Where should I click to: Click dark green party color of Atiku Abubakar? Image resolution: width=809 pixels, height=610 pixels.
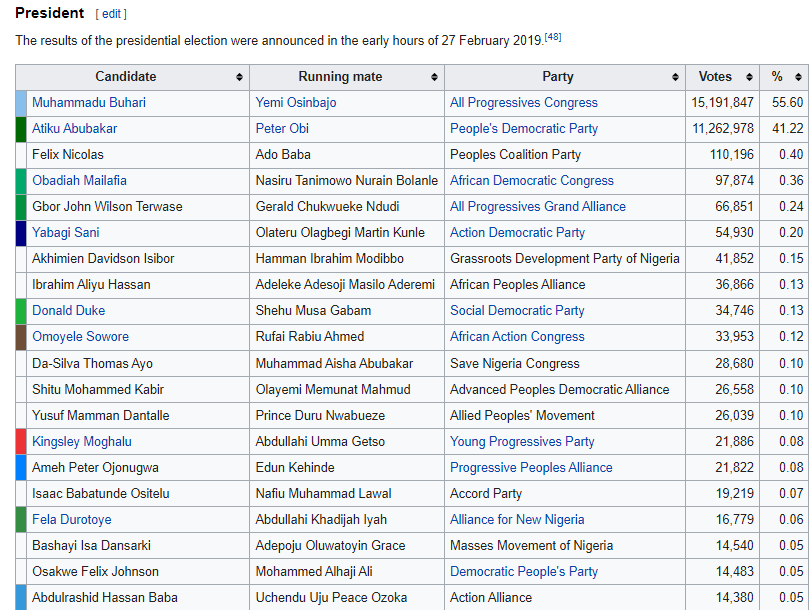tap(21, 129)
